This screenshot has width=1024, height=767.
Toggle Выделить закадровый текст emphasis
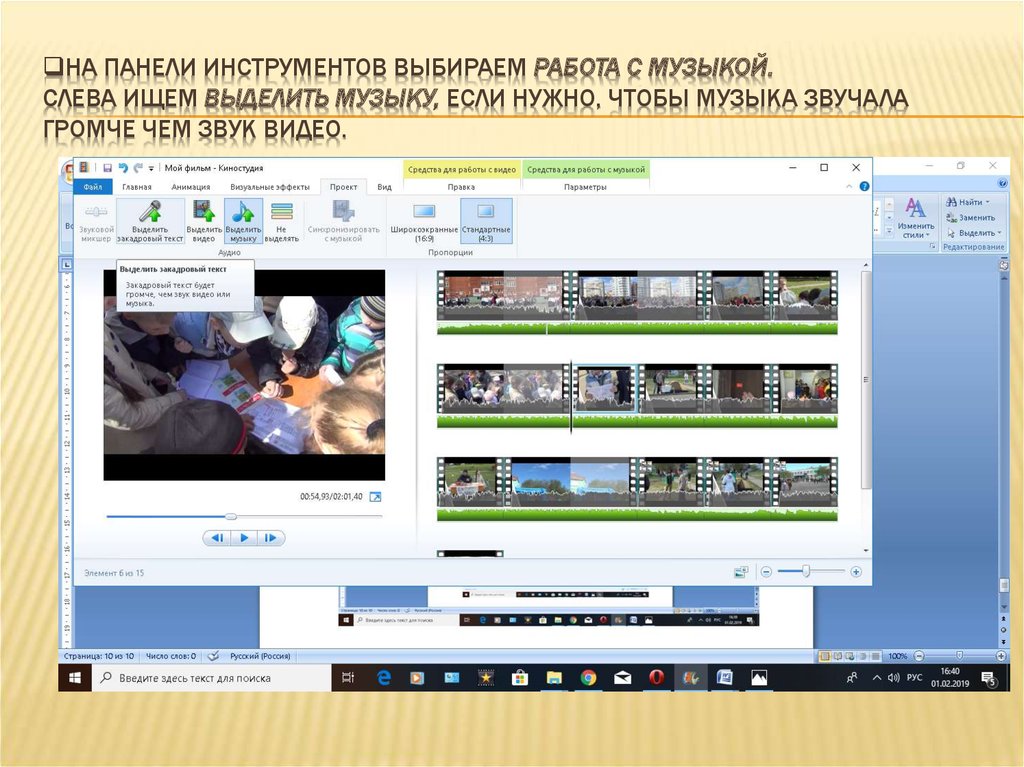[150, 221]
